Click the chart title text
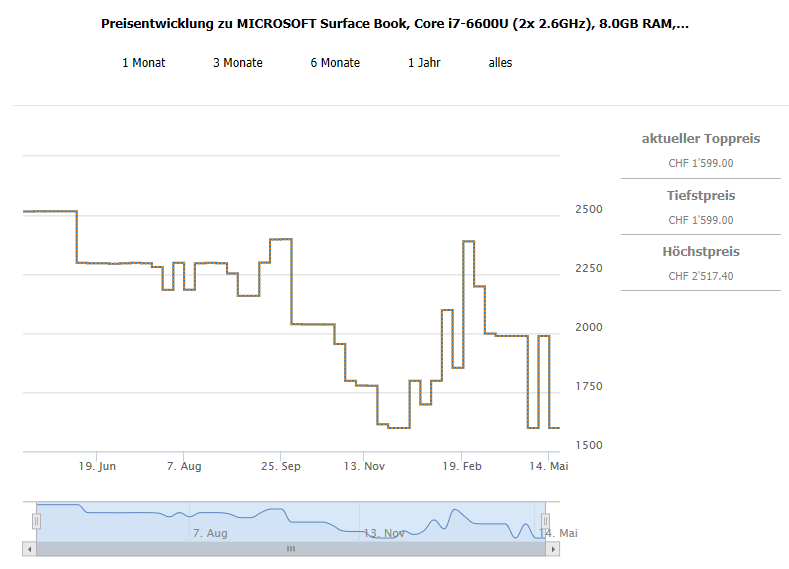The height and width of the screenshot is (569, 789). (394, 23)
